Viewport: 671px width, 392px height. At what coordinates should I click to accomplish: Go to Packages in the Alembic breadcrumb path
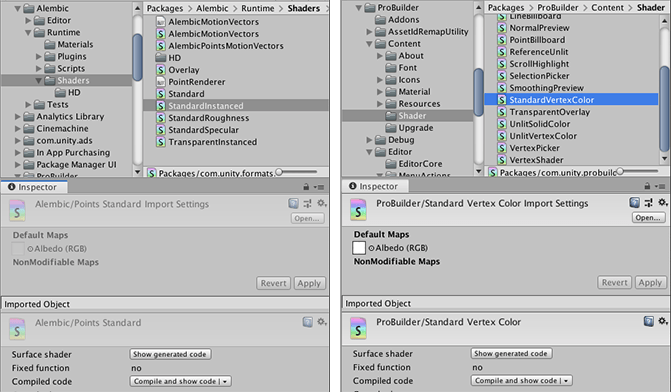165,8
